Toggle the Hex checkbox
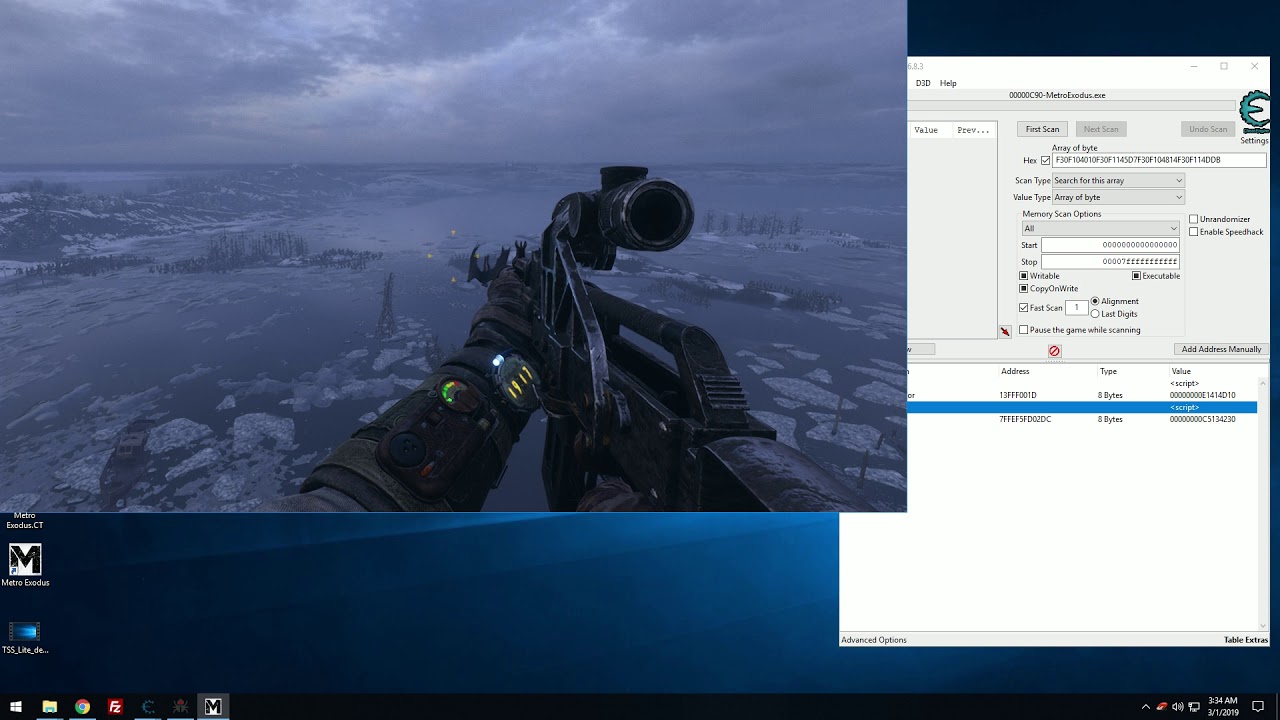The image size is (1280, 720). (1046, 160)
